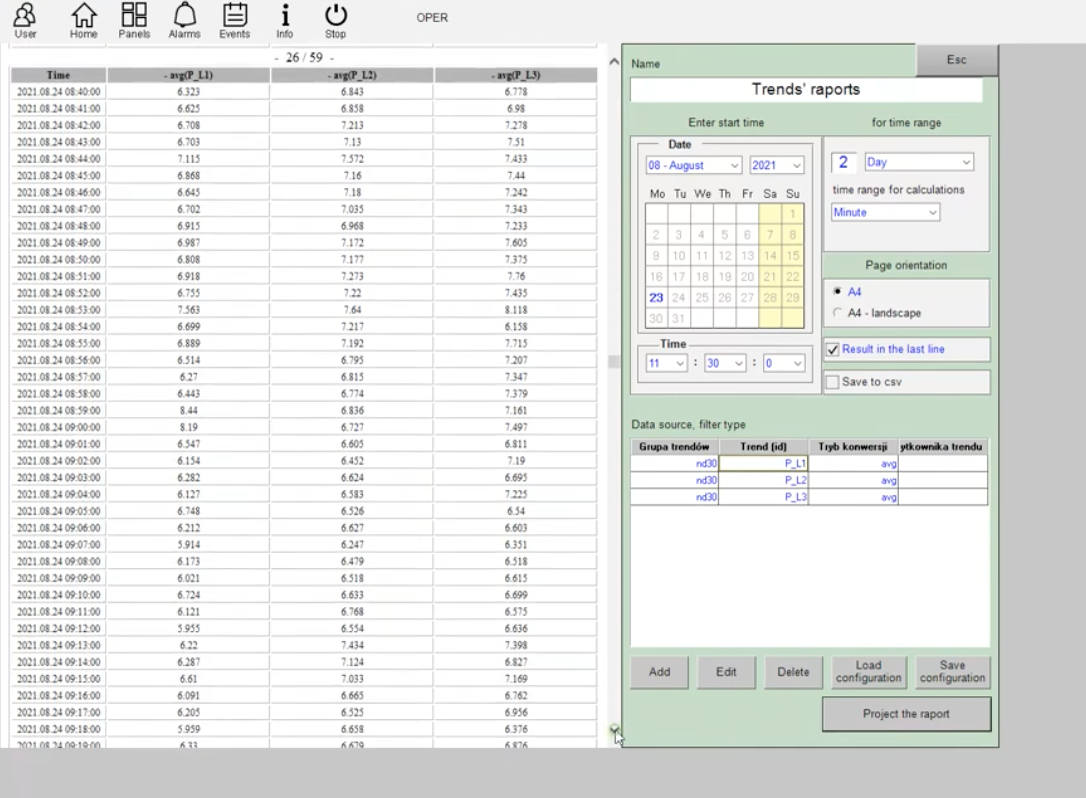Select day 31 in the calendar
The width and height of the screenshot is (1086, 798).
coord(679,319)
